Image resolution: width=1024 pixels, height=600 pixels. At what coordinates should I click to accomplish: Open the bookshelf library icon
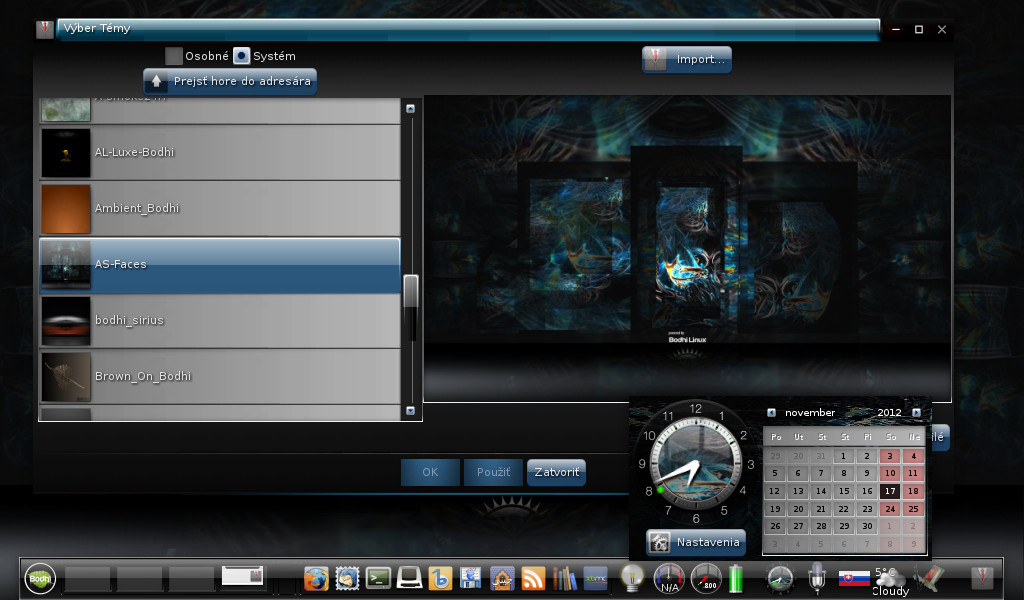pos(564,578)
